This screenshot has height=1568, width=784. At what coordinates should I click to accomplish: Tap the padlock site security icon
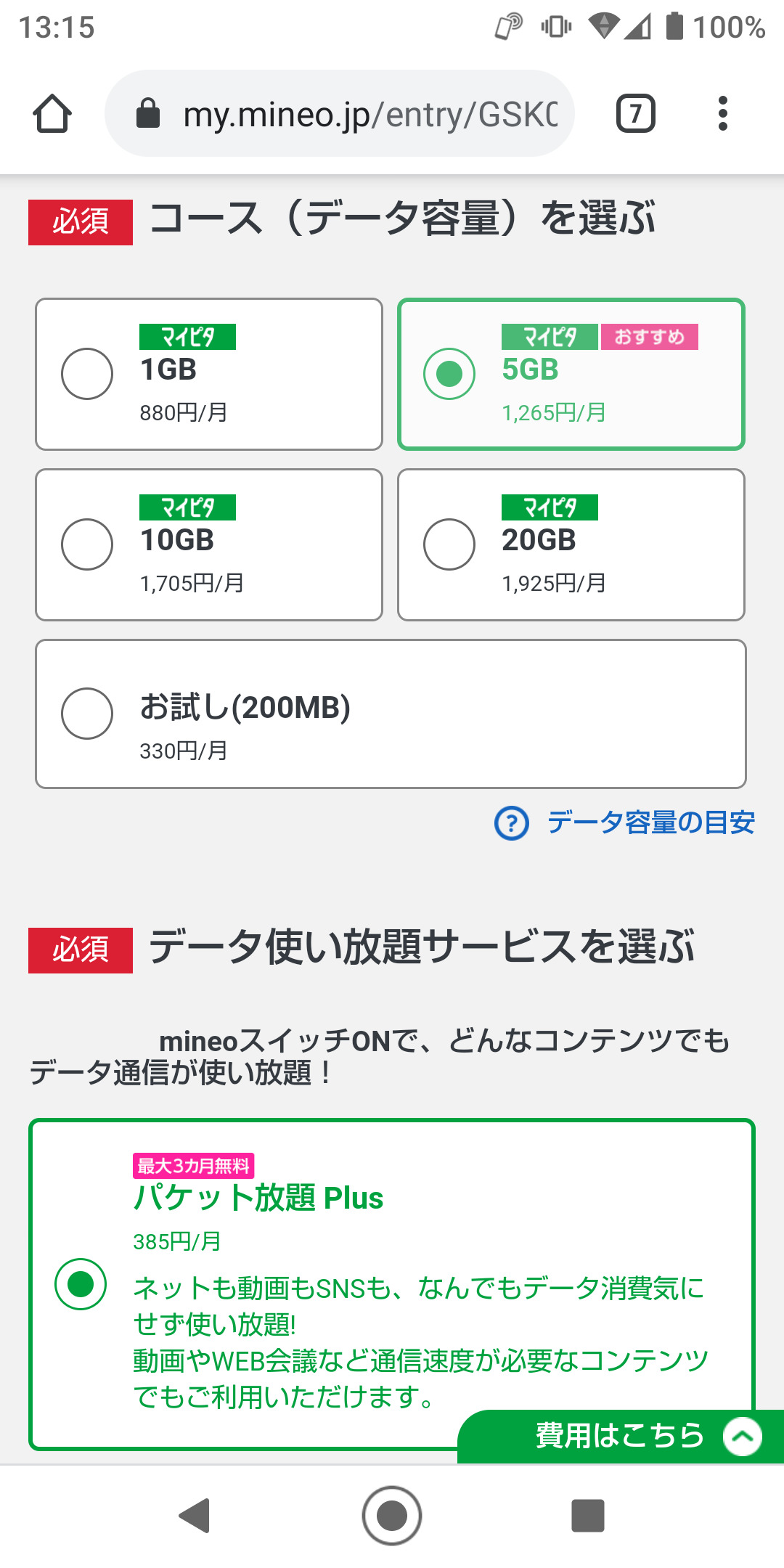coord(148,114)
